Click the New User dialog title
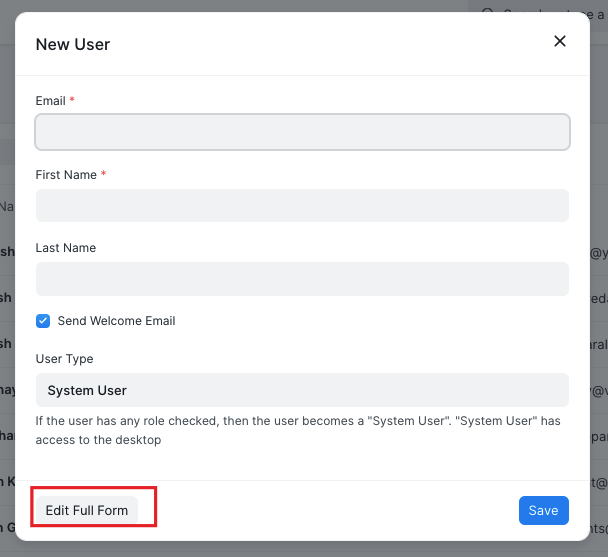The height and width of the screenshot is (557, 608). tap(73, 44)
